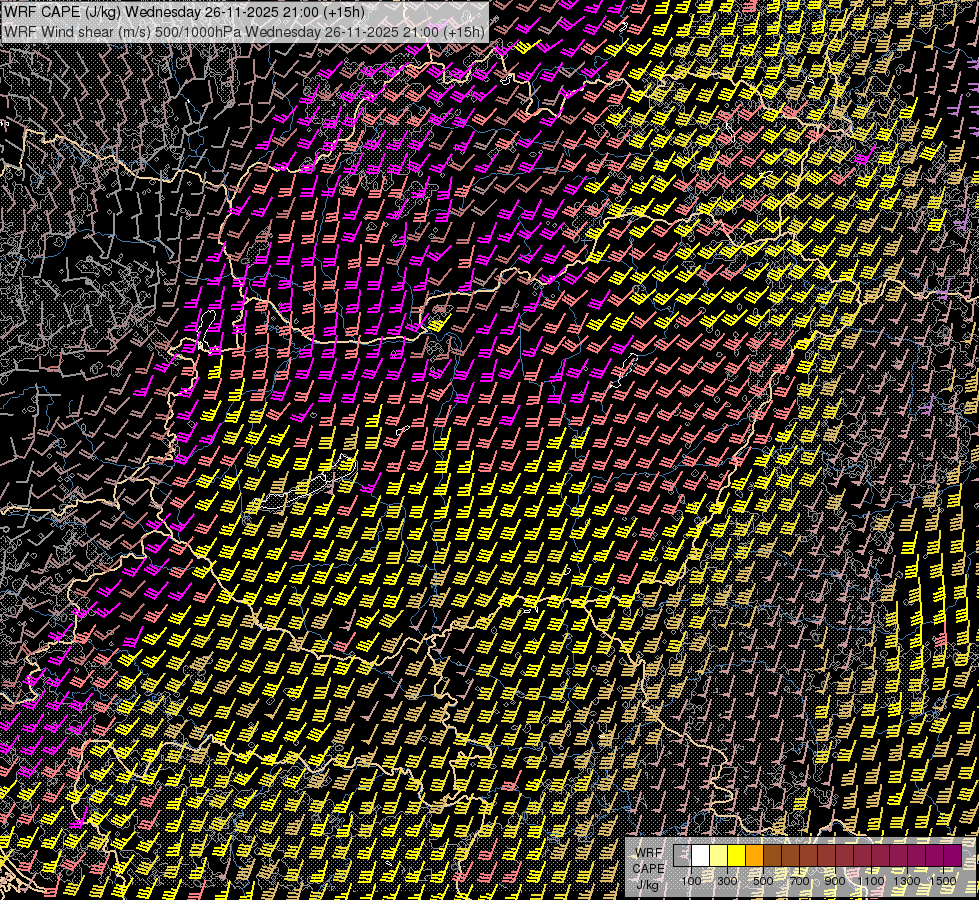The width and height of the screenshot is (979, 900).
Task: Click the 1500 legend label
Action: coord(943,881)
